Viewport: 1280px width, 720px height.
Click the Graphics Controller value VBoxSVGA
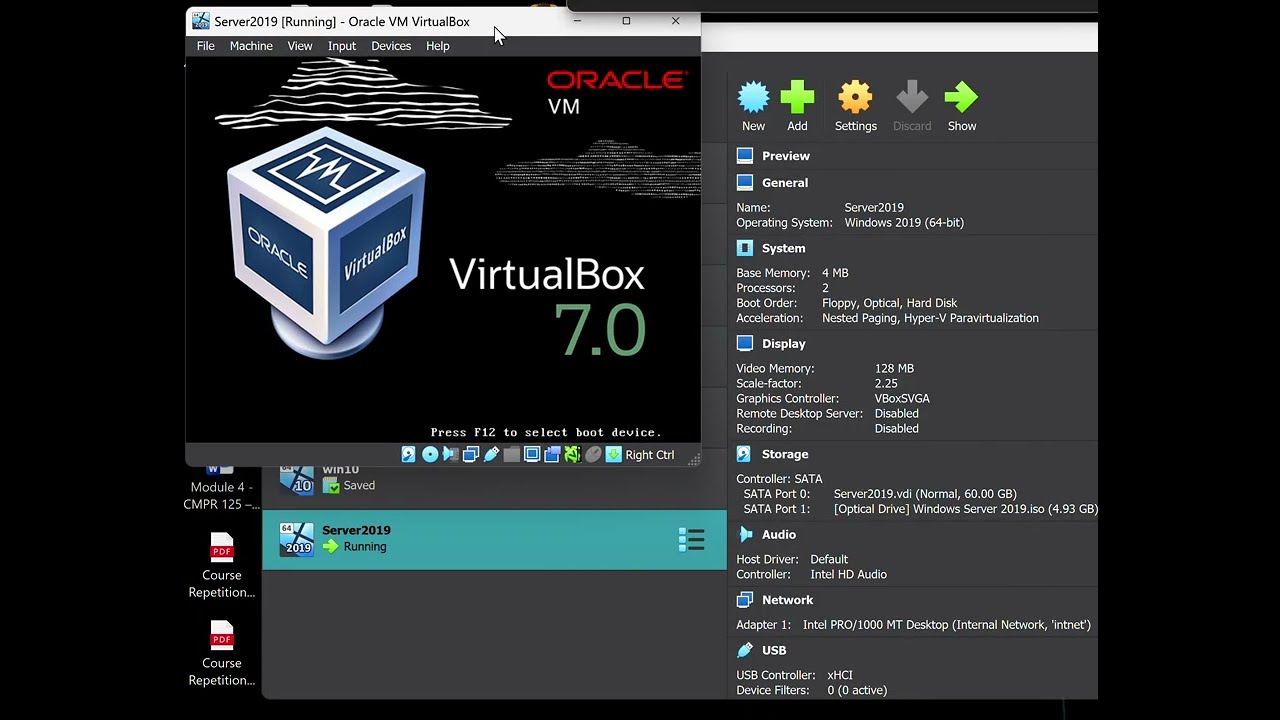point(902,399)
